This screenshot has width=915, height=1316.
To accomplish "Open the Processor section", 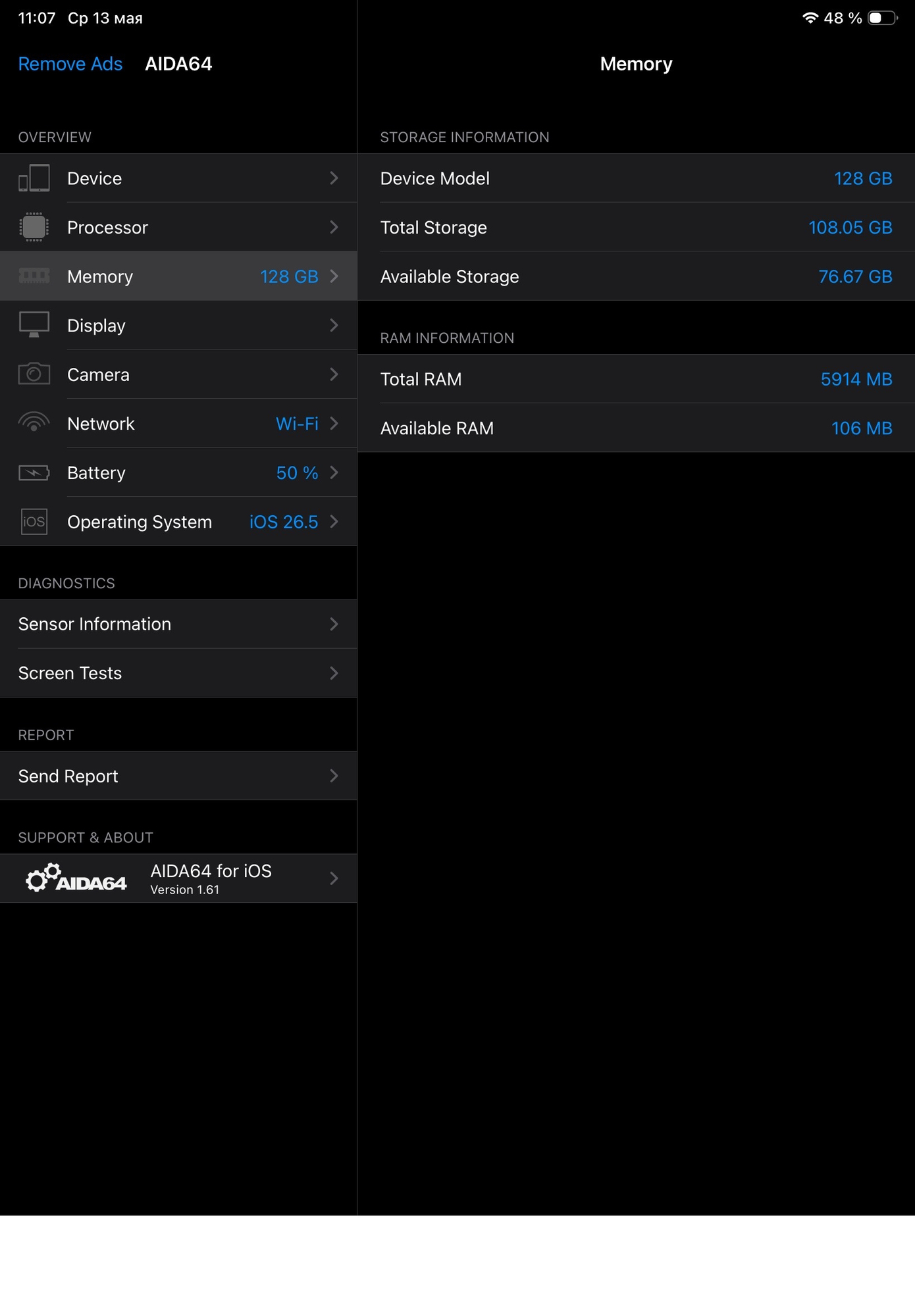I will click(x=178, y=227).
